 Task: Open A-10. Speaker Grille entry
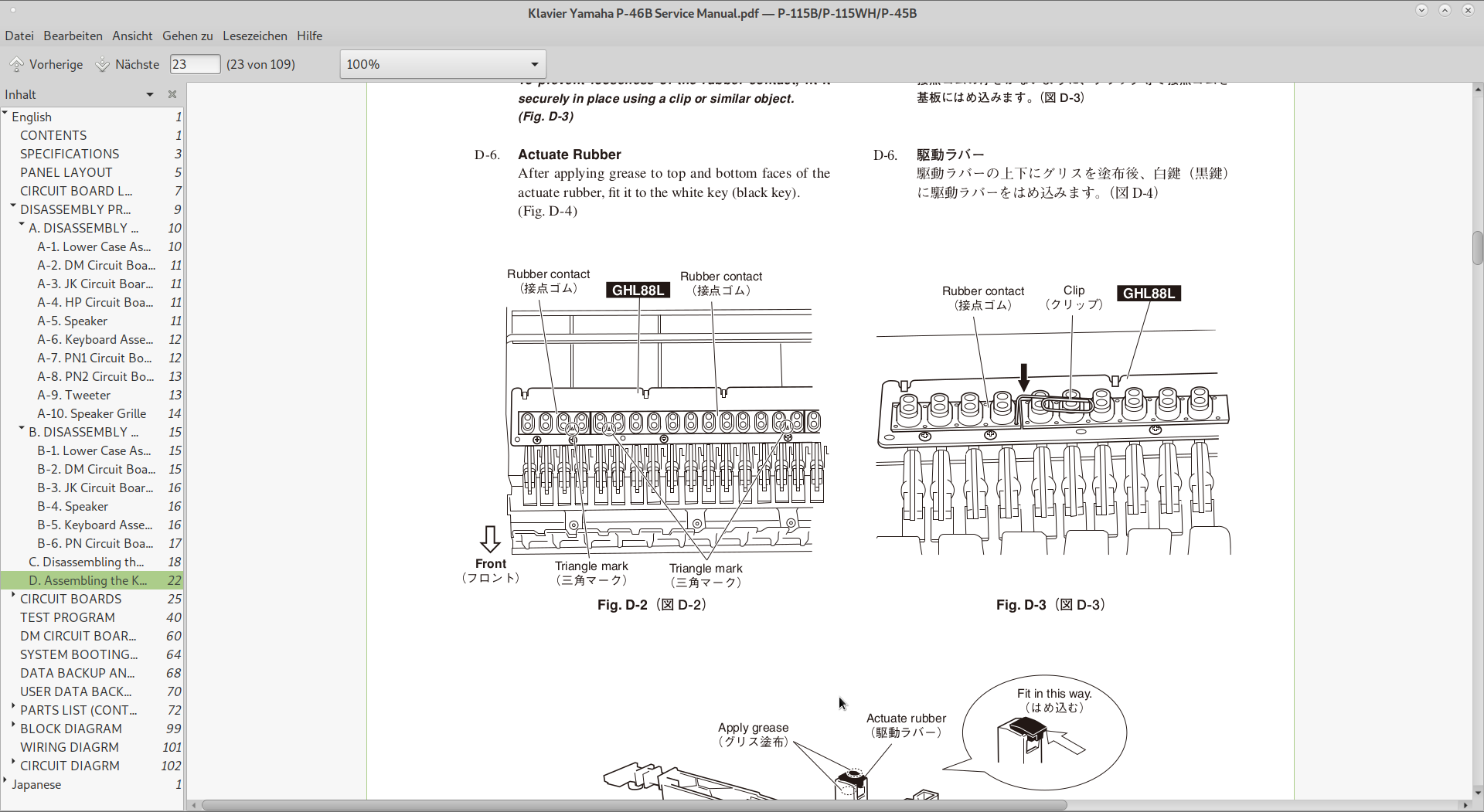click(92, 413)
